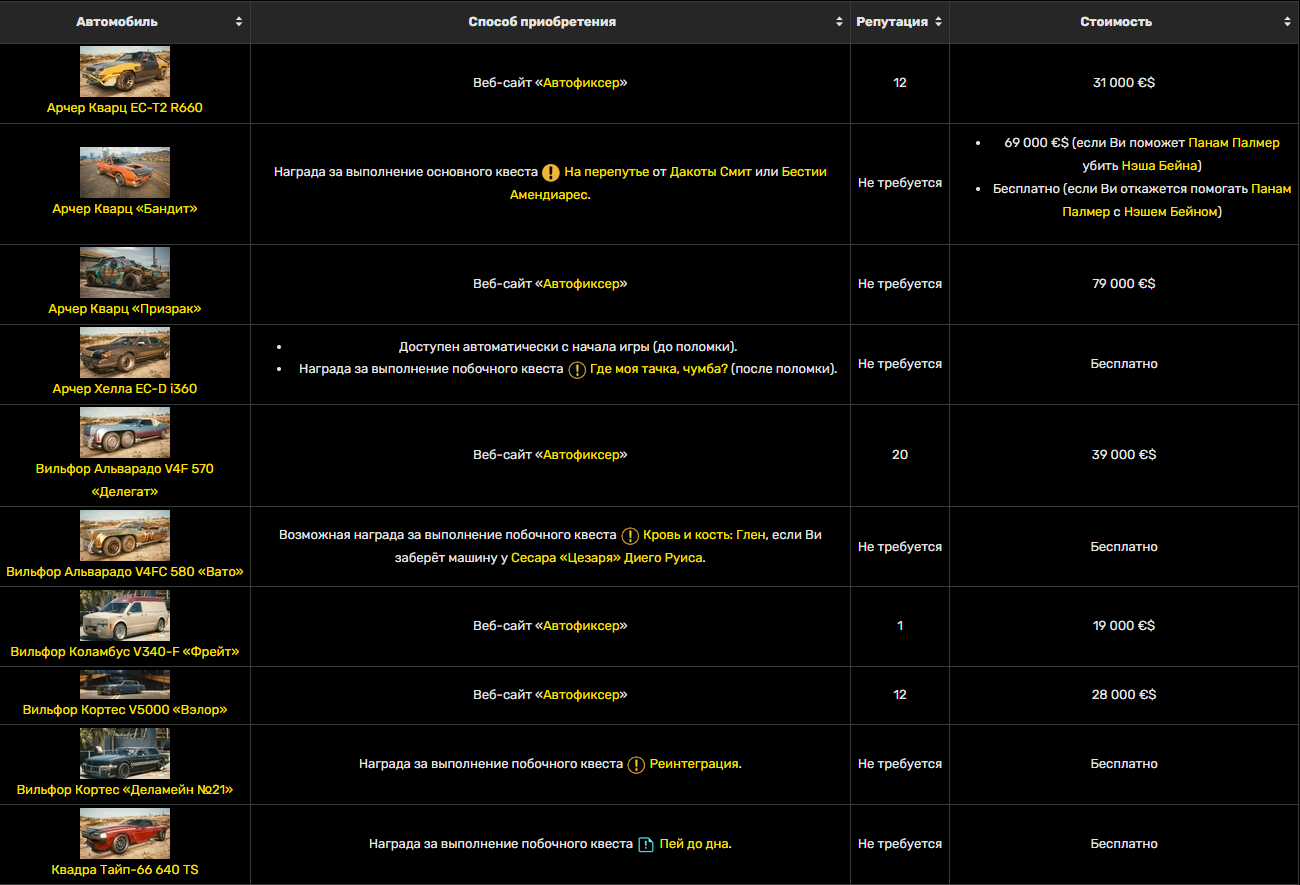Click Автомобиль column header
Screen dimensions: 1300x885
coord(125,21)
